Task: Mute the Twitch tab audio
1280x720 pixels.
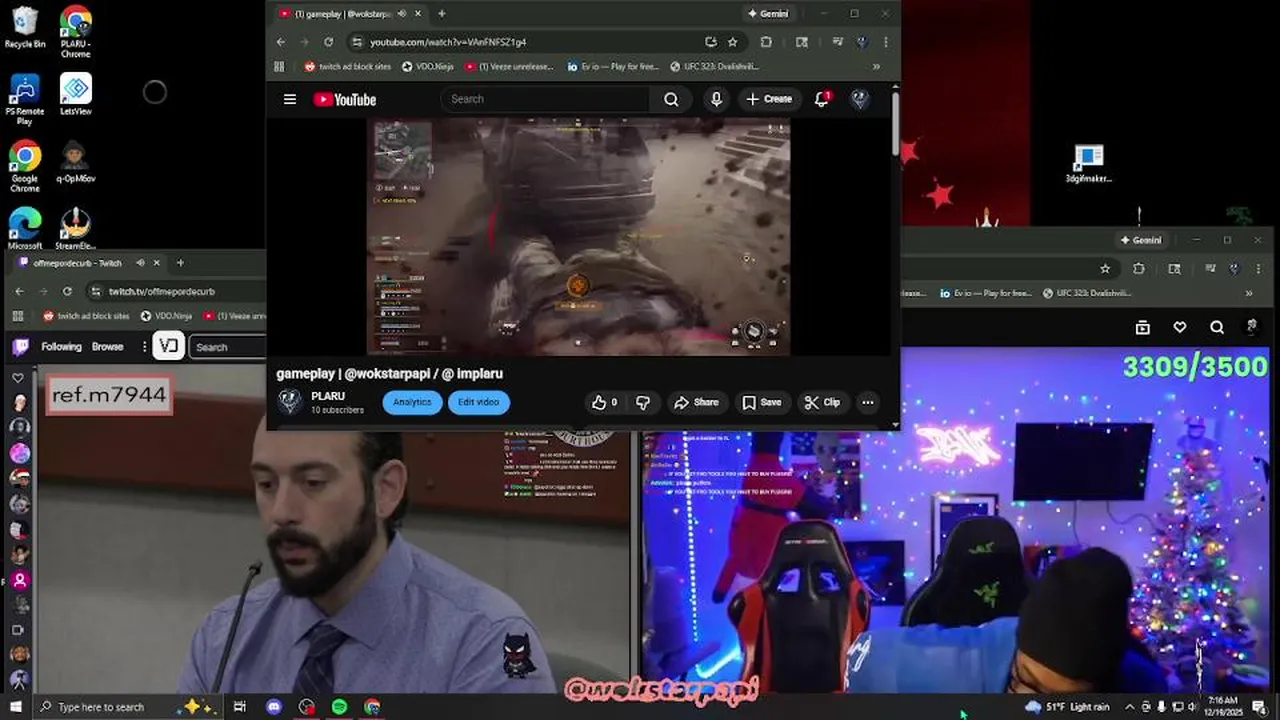Action: tap(140, 263)
